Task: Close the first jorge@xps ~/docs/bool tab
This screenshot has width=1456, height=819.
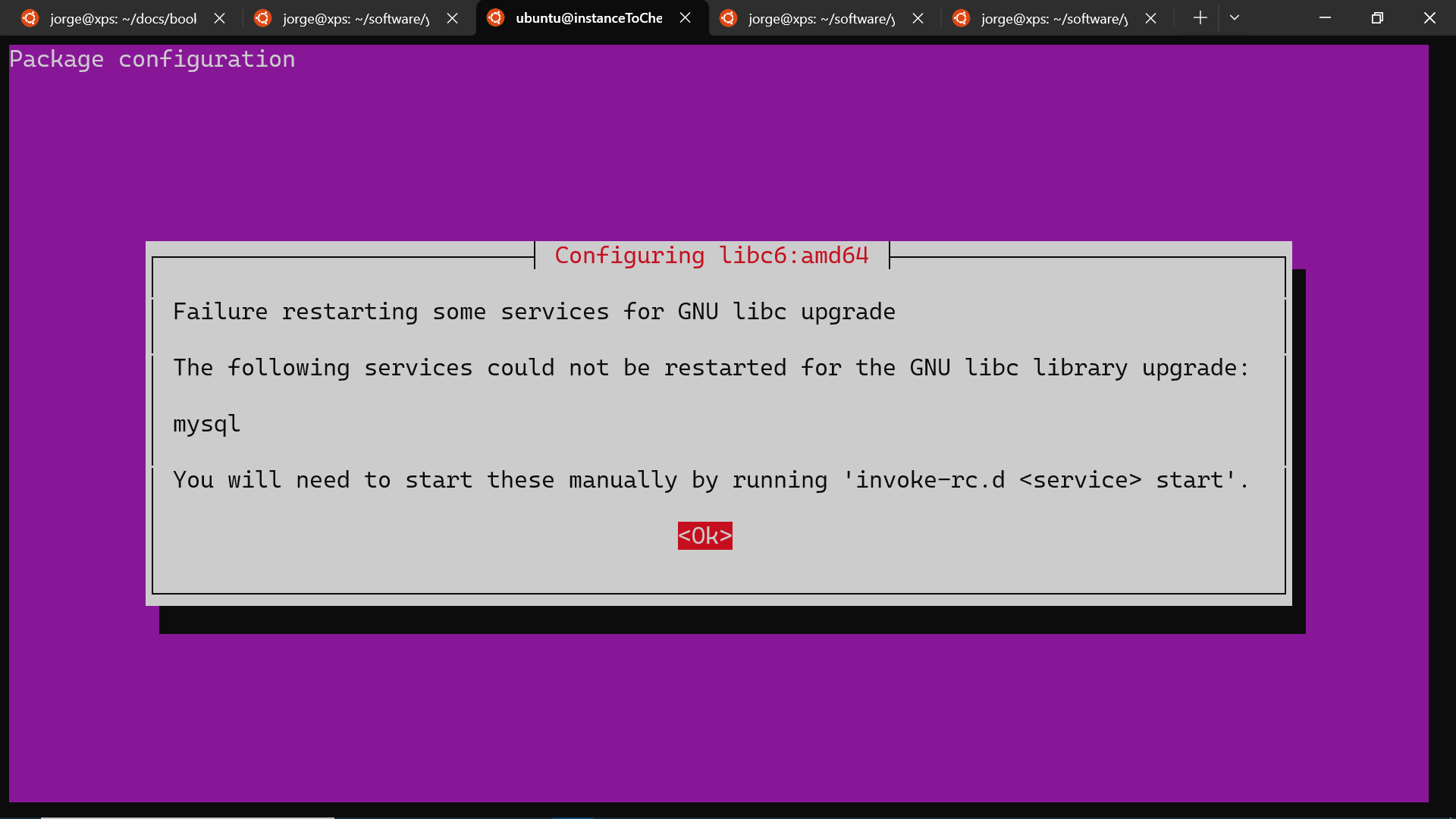Action: click(219, 18)
